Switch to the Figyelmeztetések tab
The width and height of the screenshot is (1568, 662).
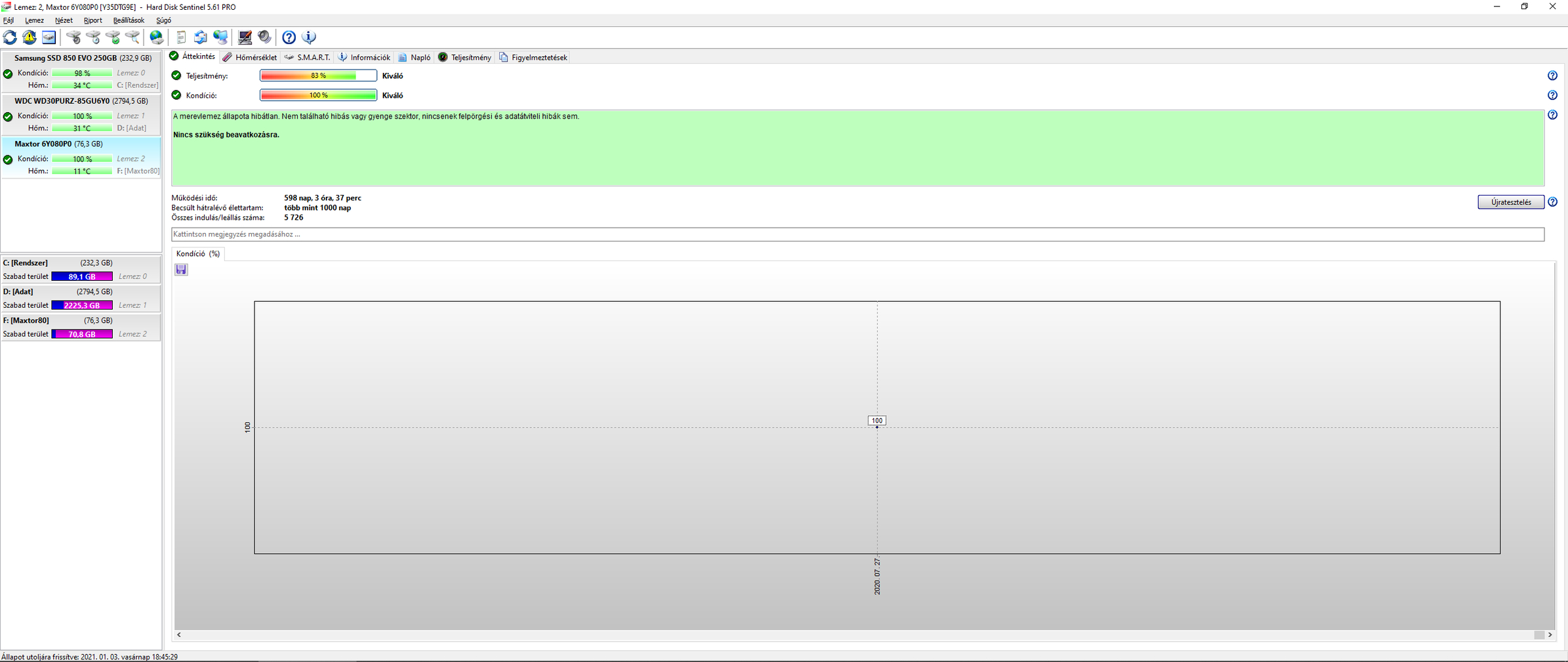coord(533,58)
